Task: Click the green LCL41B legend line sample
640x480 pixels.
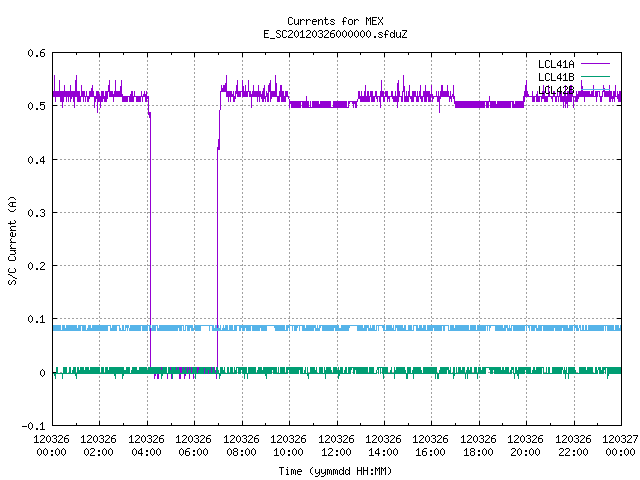Action: point(595,76)
